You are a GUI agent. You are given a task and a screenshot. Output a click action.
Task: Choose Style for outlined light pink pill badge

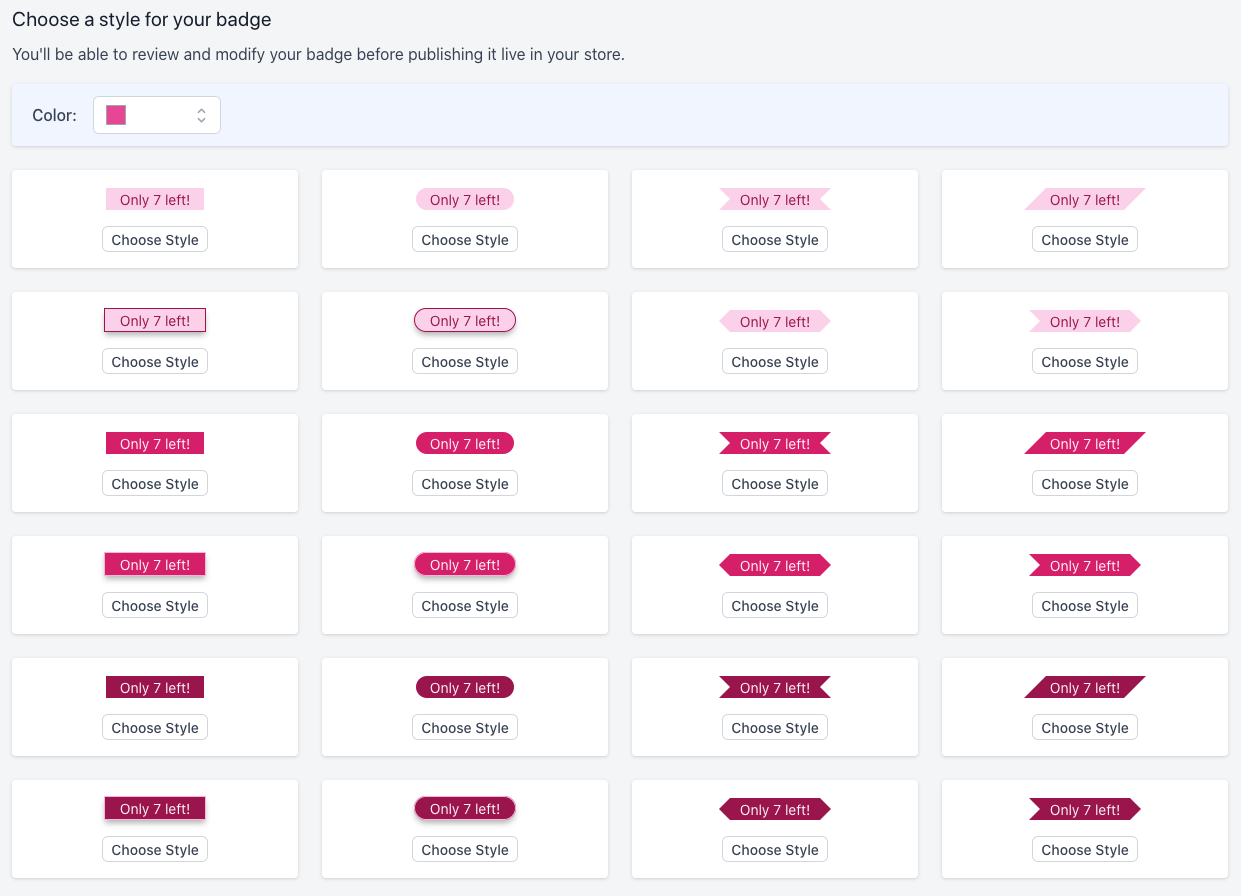(x=465, y=362)
